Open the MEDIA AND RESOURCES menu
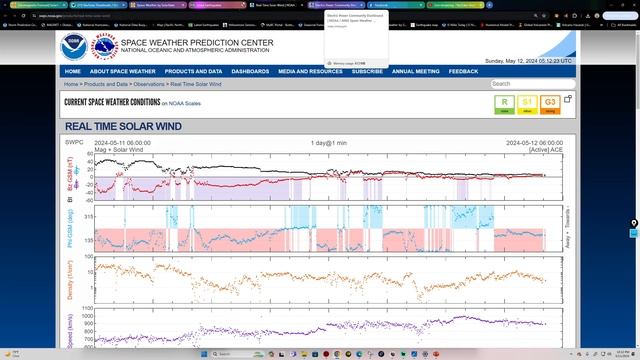Viewport: 640px width, 360px height. click(x=310, y=71)
